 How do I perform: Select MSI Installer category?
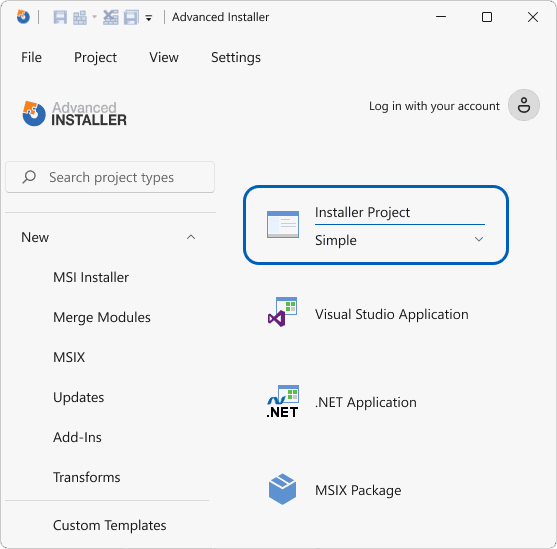pyautogui.click(x=91, y=277)
